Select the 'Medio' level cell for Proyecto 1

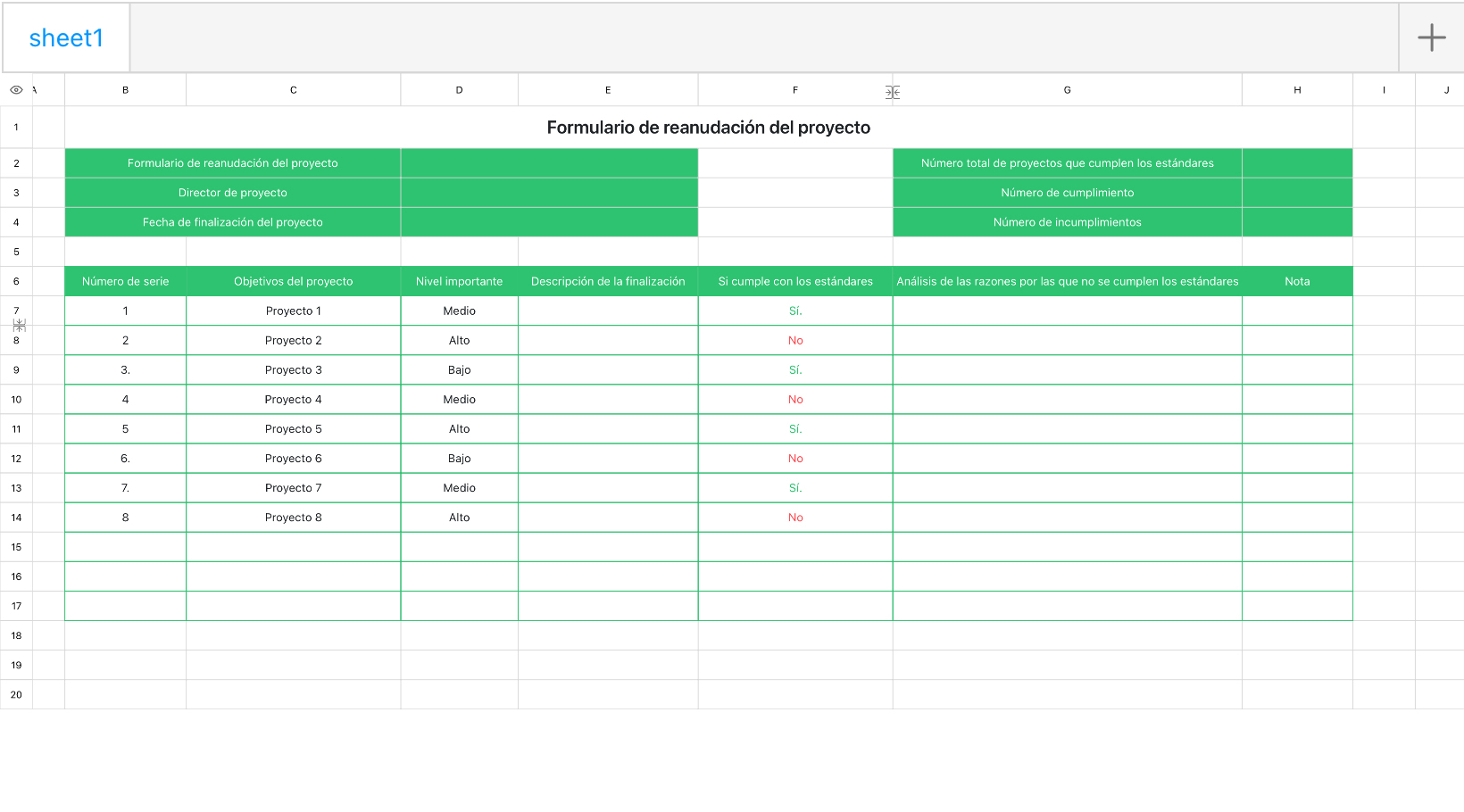pos(460,311)
